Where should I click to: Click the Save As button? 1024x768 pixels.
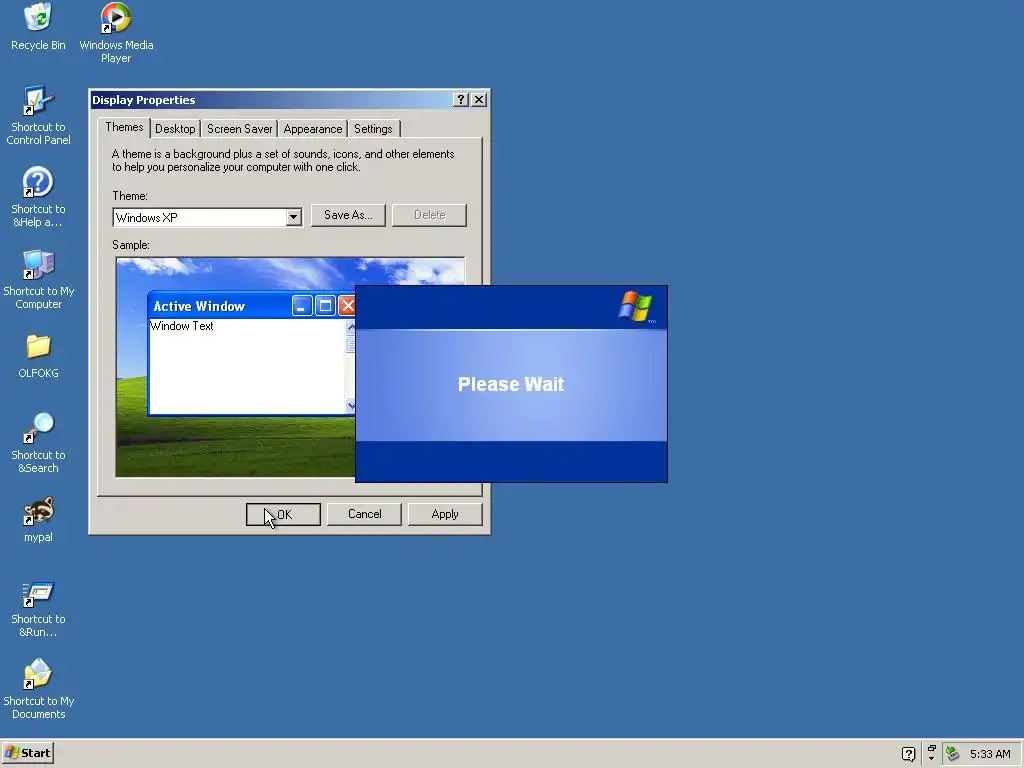[x=348, y=215]
